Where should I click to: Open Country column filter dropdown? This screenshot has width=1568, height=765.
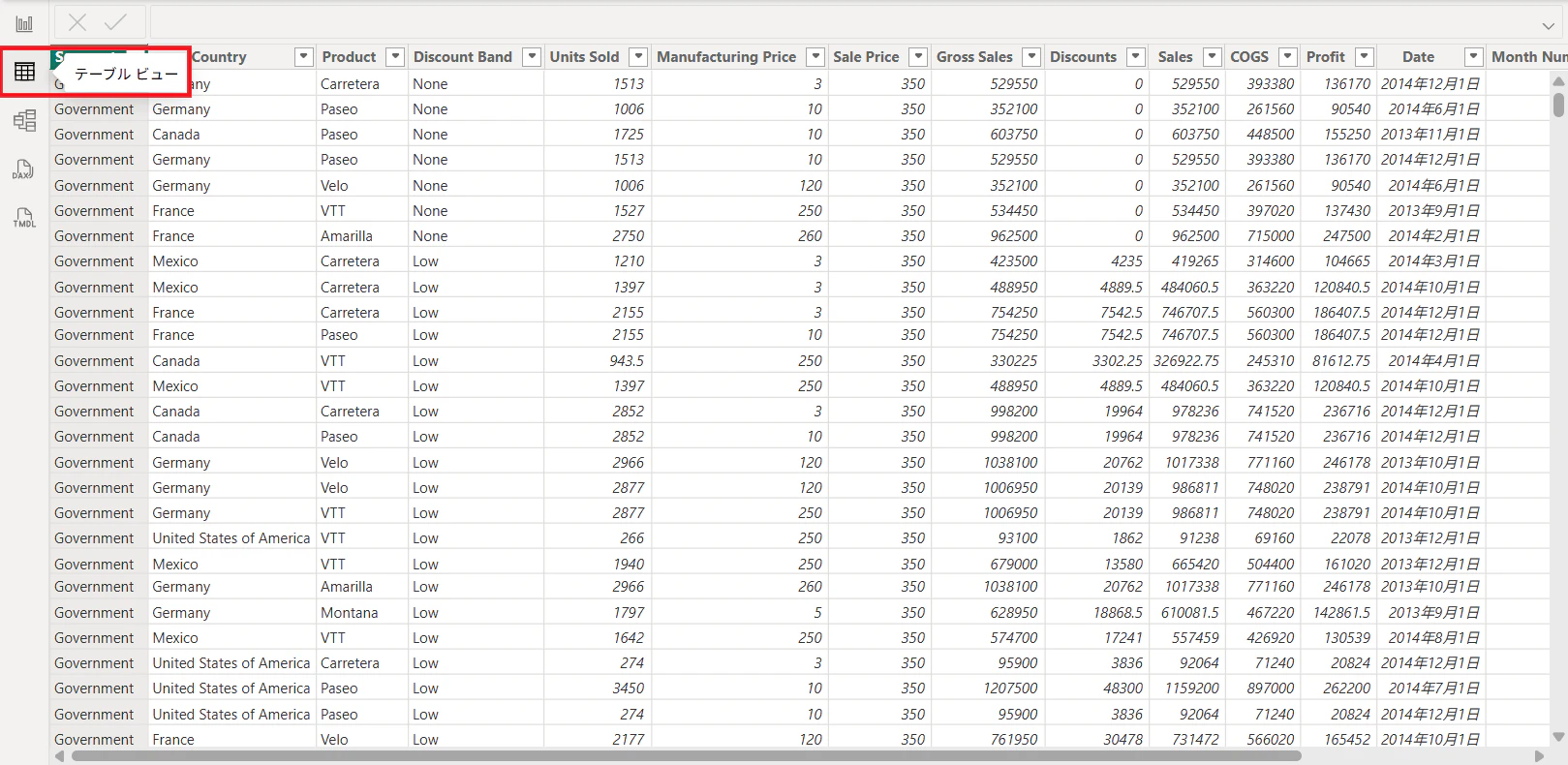click(x=304, y=57)
